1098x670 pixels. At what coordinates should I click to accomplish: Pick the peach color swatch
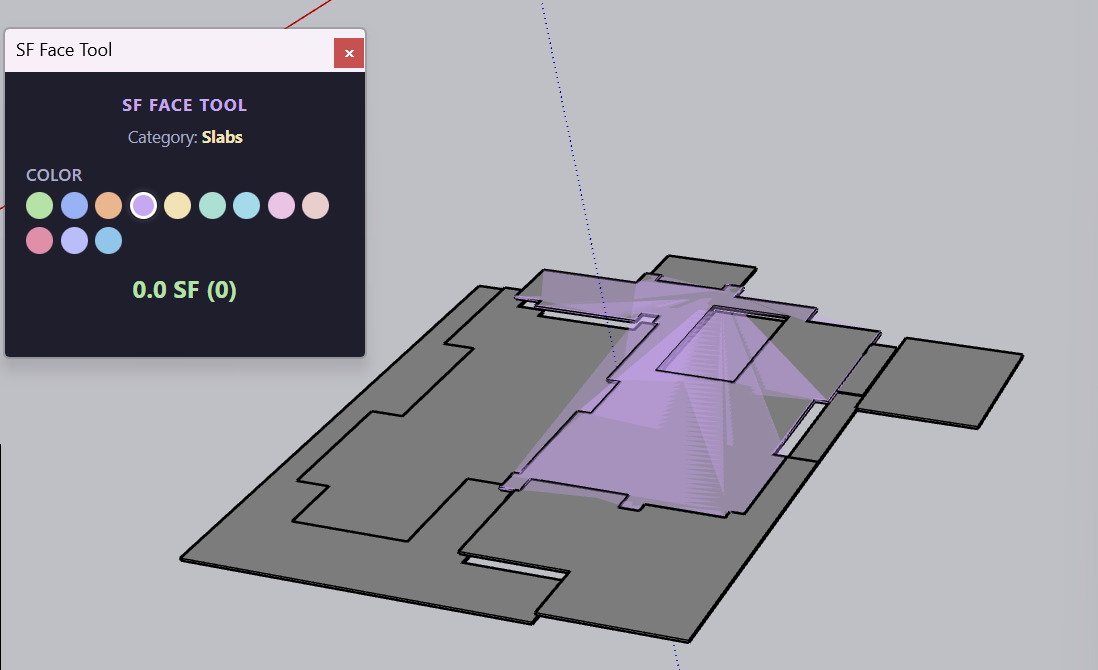(315, 205)
